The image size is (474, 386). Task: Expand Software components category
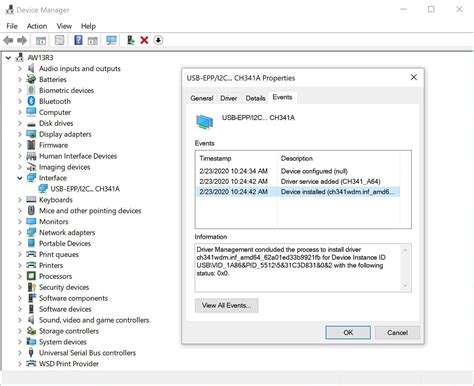click(x=20, y=298)
